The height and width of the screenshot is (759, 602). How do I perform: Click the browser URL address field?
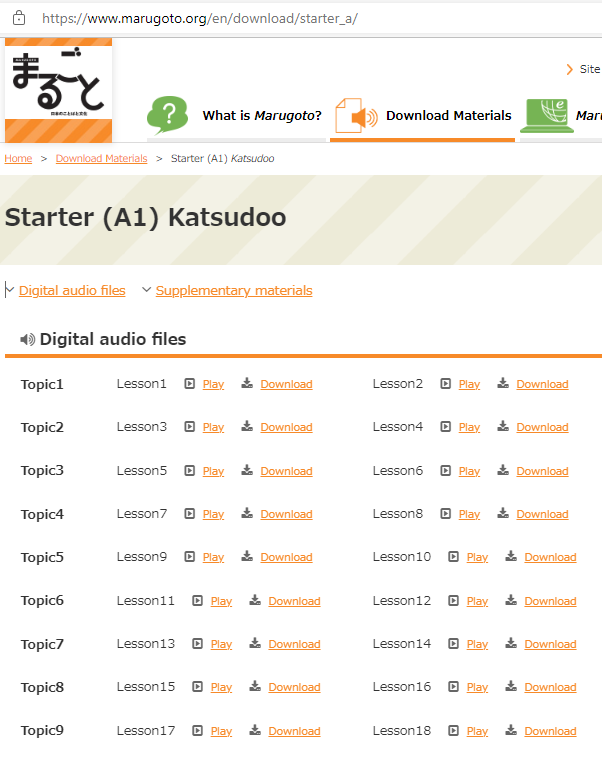tap(310, 18)
